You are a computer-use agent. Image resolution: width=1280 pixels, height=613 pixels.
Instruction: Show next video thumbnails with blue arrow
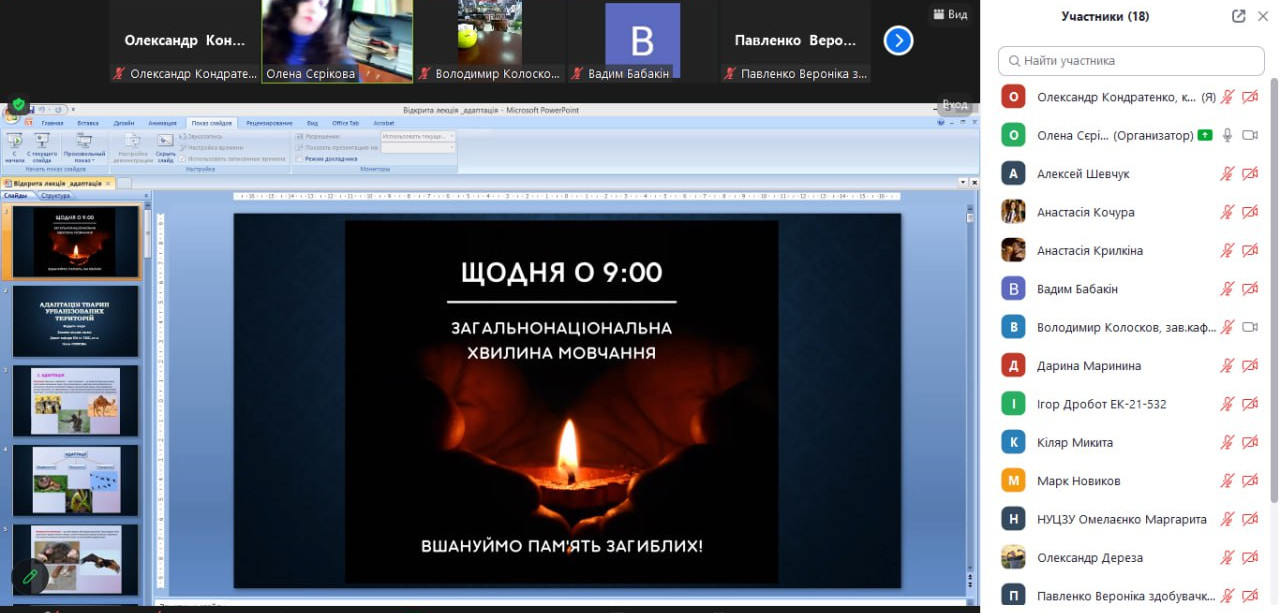898,41
